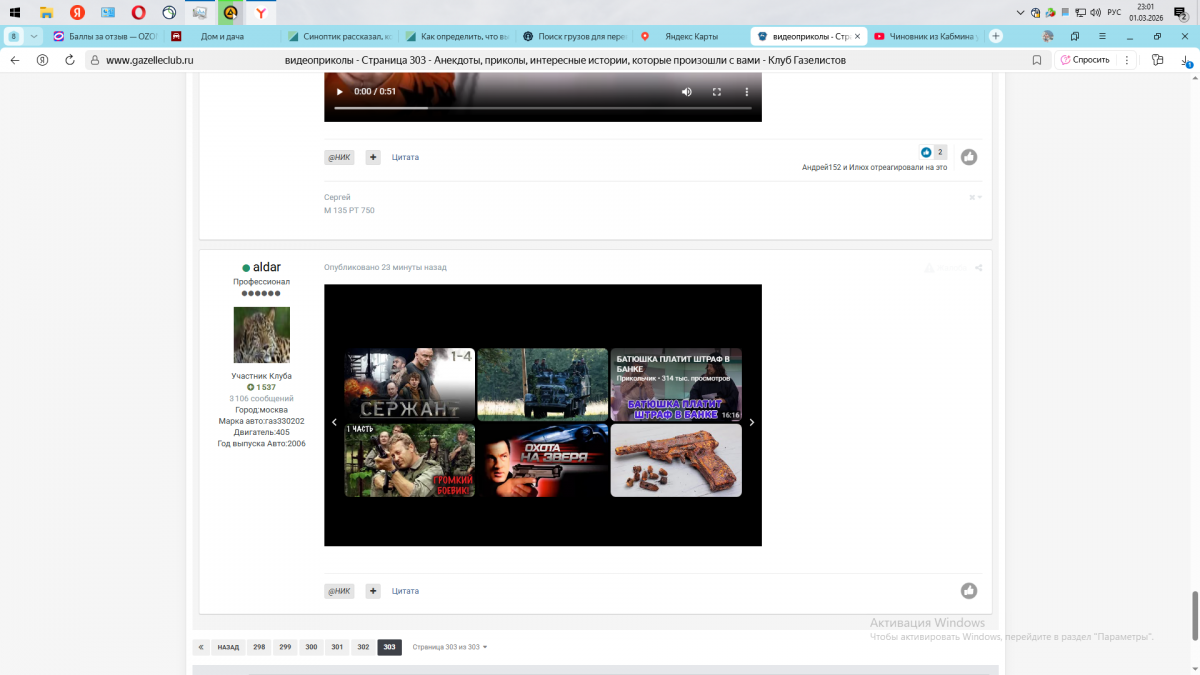
Task: Open the browser tab list dropdown arrow
Action: pos(34,36)
